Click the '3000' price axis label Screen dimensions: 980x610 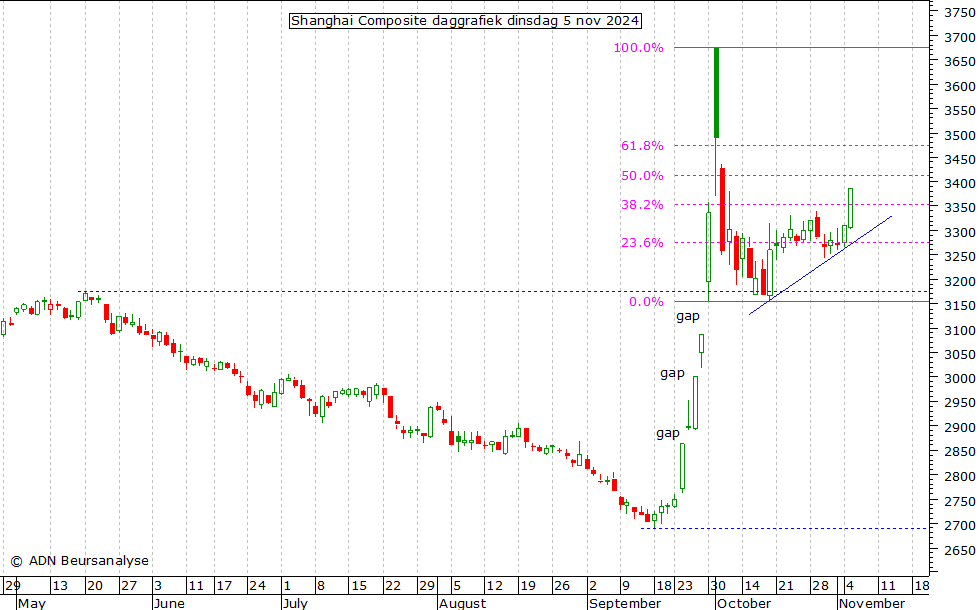959,379
